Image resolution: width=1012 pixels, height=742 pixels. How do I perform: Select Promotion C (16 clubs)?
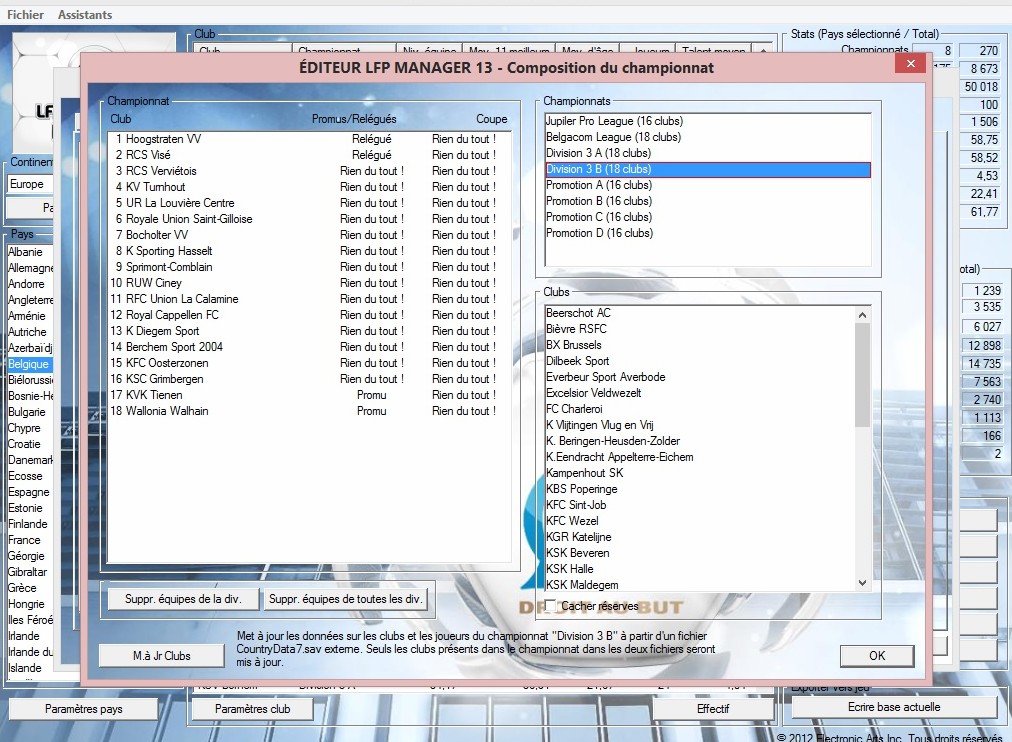pyautogui.click(x=708, y=217)
